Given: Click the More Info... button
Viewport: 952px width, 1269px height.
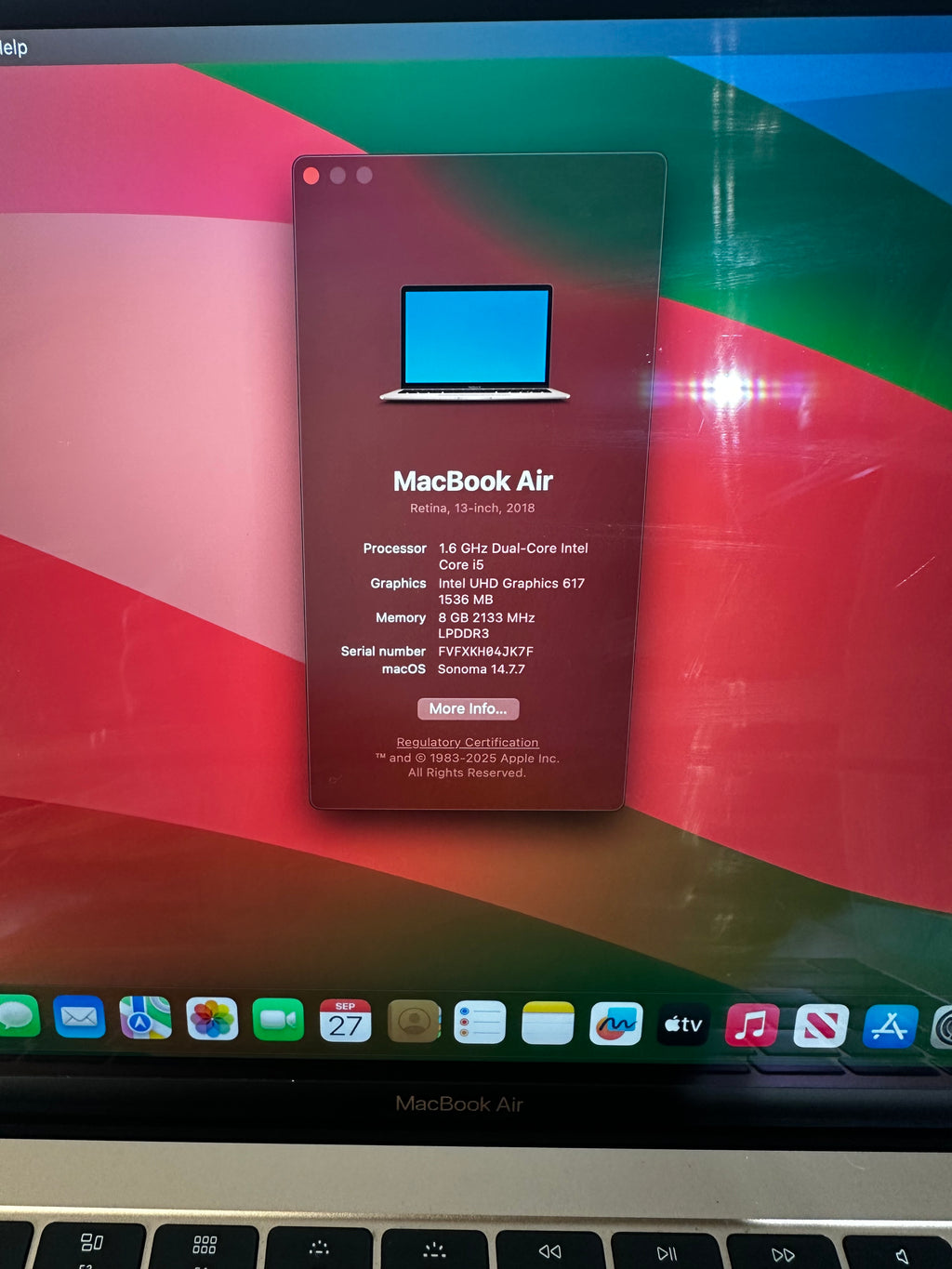Looking at the screenshot, I should (468, 708).
